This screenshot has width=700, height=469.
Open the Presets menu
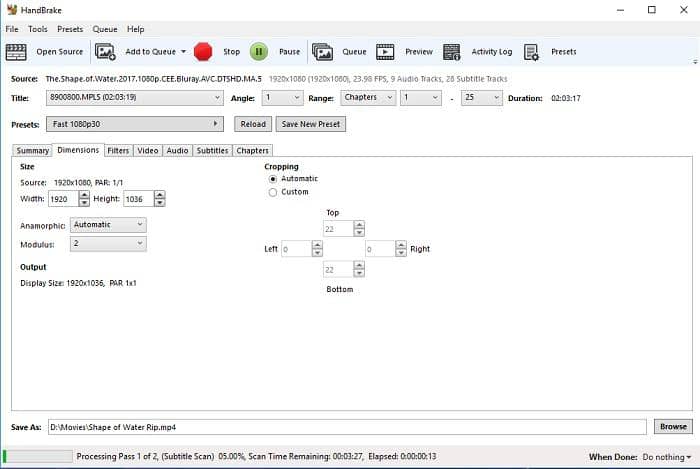(70, 29)
